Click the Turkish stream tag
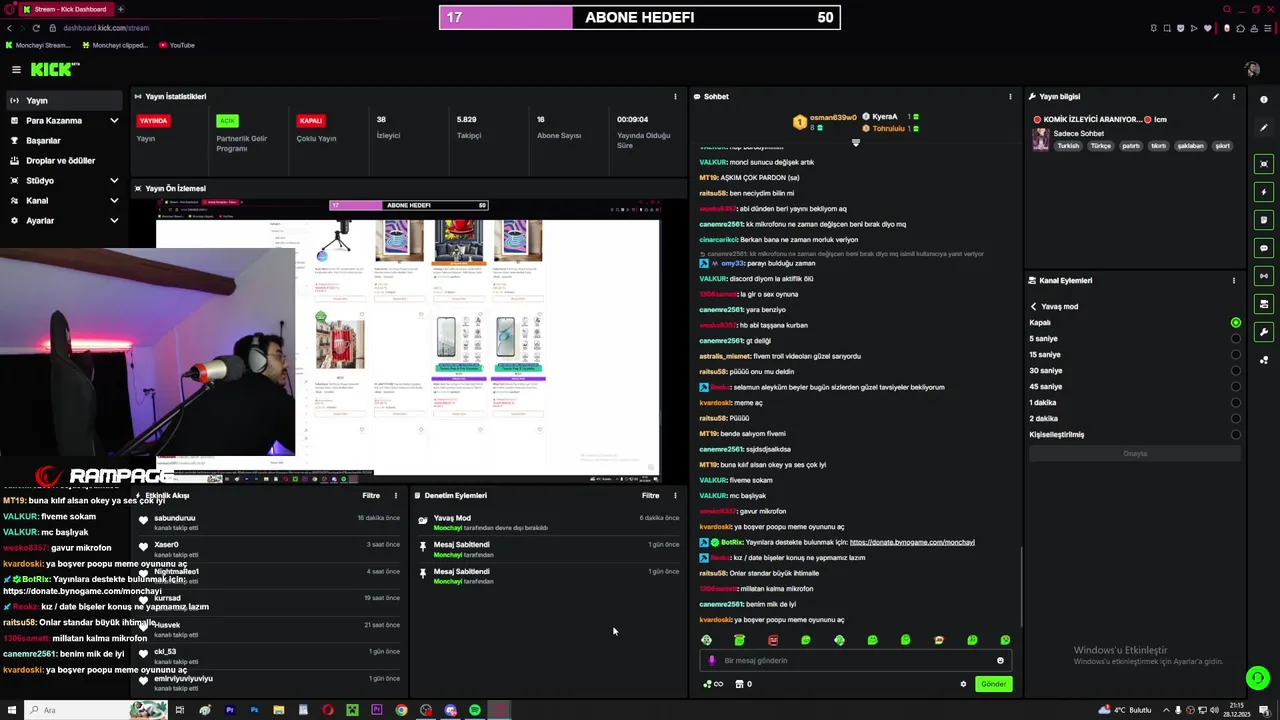 (1069, 146)
